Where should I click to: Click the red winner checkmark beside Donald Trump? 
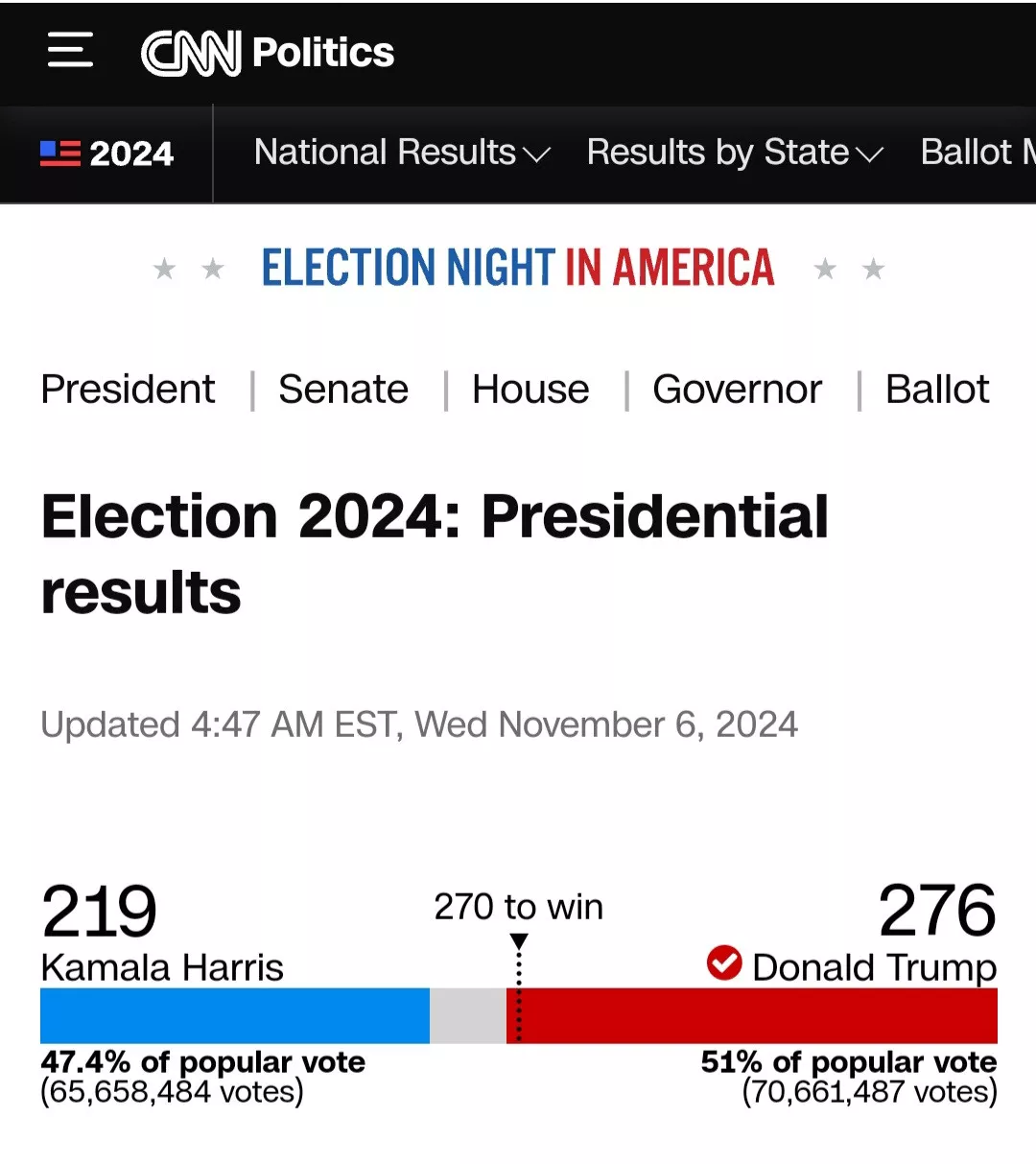coord(724,962)
